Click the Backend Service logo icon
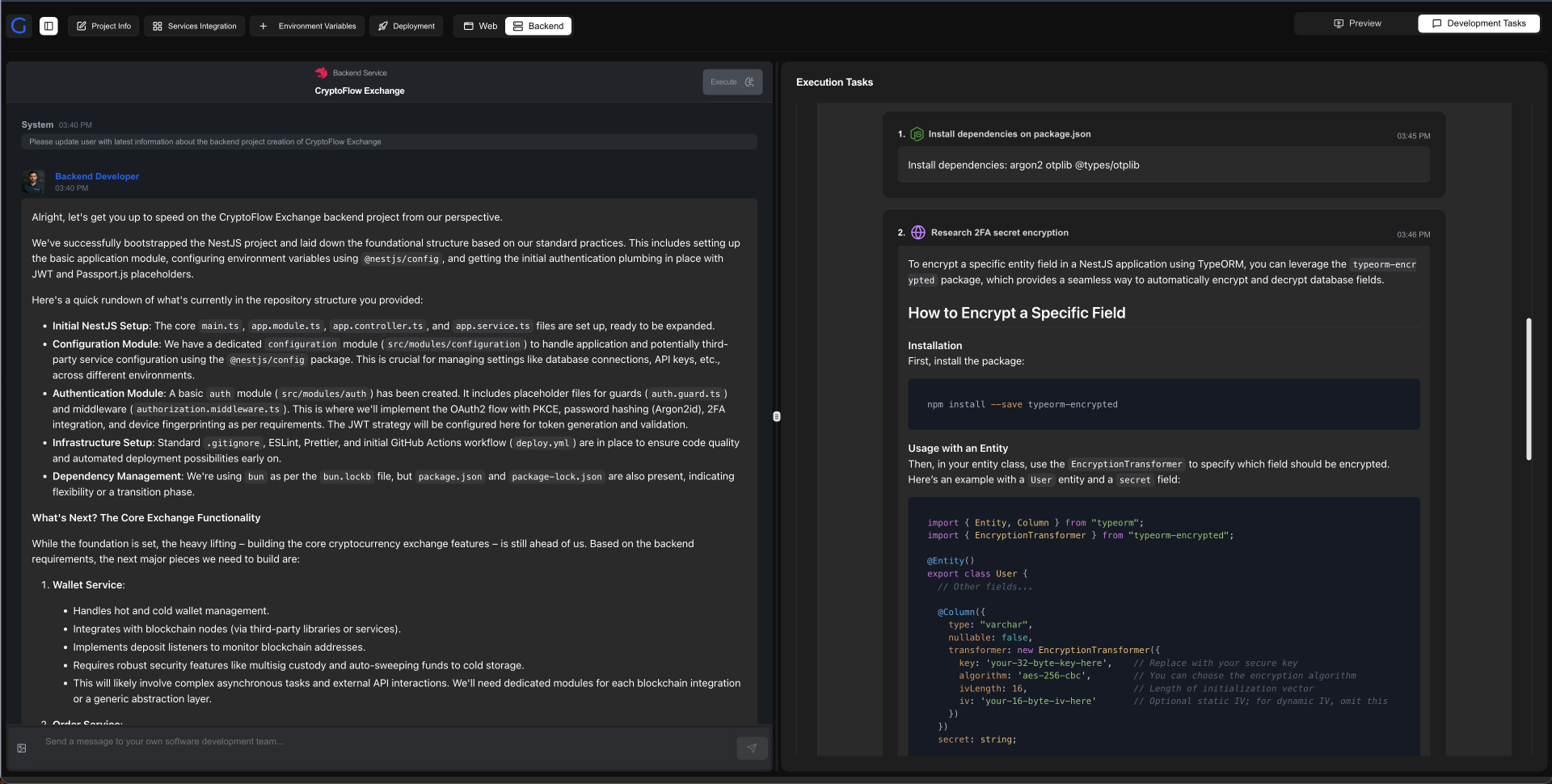 (322, 73)
